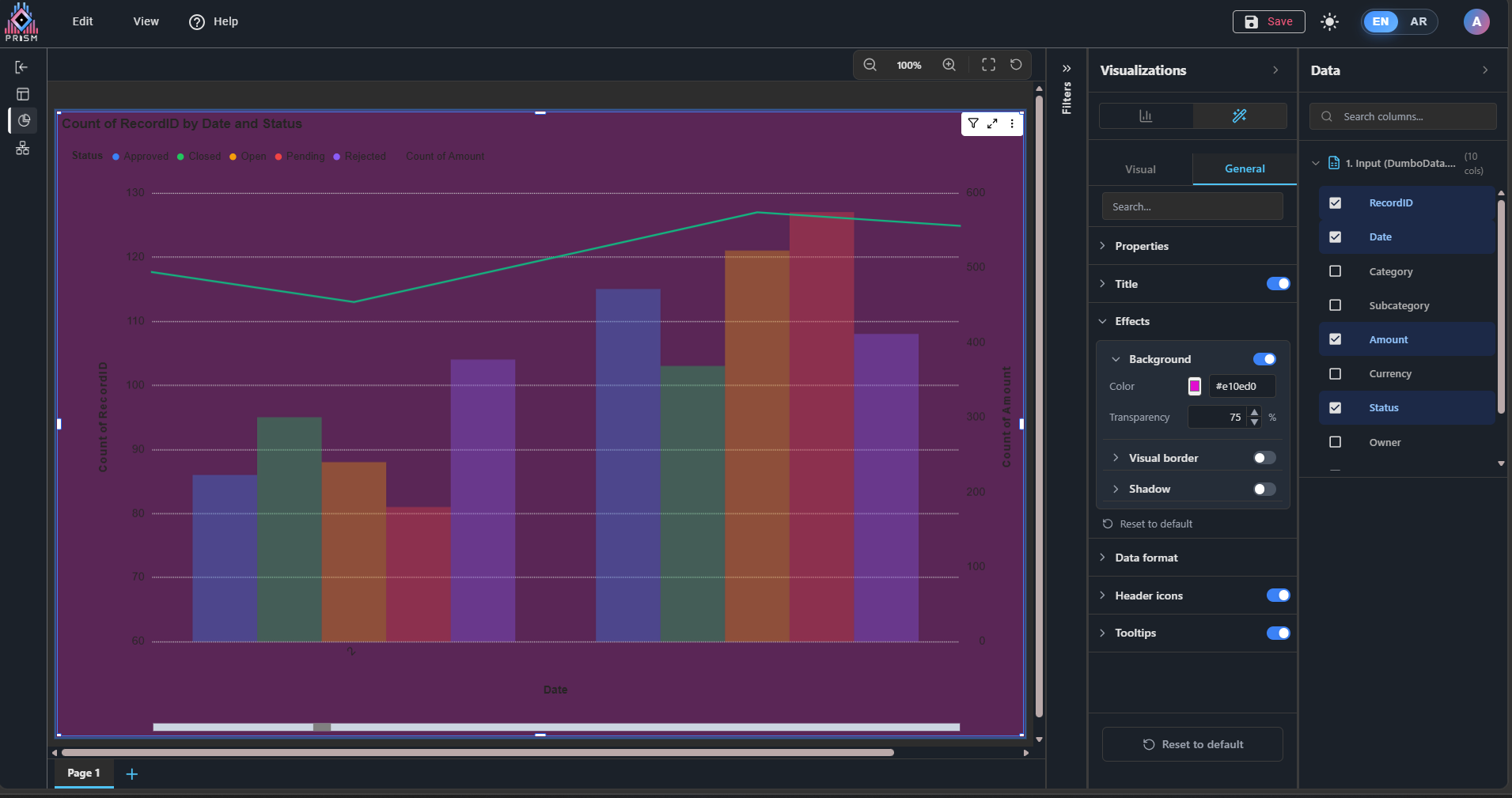The width and height of the screenshot is (1512, 798).
Task: Click the reset view rotate icon
Action: tap(1016, 65)
